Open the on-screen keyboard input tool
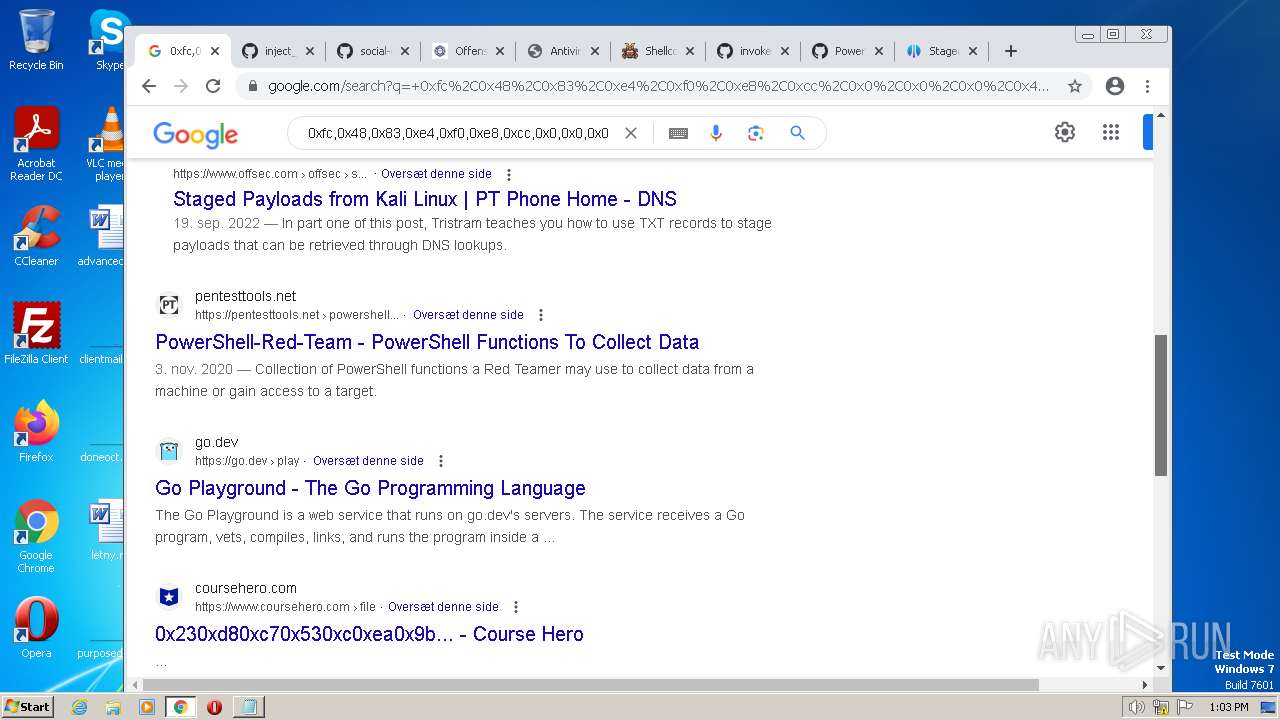The height and width of the screenshot is (720, 1280). point(678,133)
